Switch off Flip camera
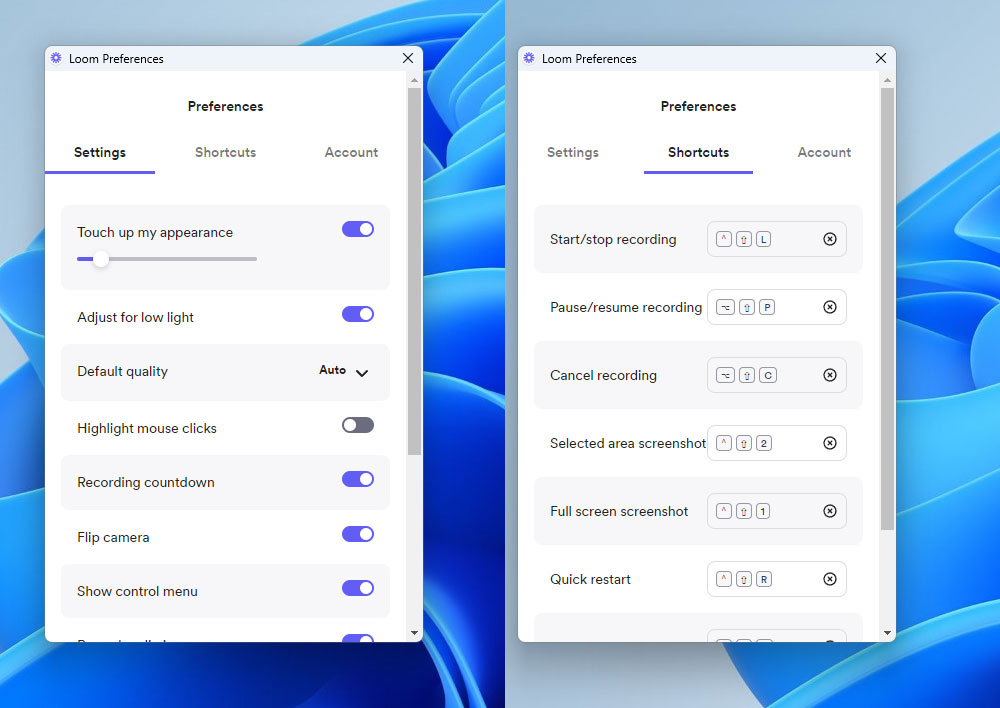Image resolution: width=1000 pixels, height=708 pixels. (358, 534)
